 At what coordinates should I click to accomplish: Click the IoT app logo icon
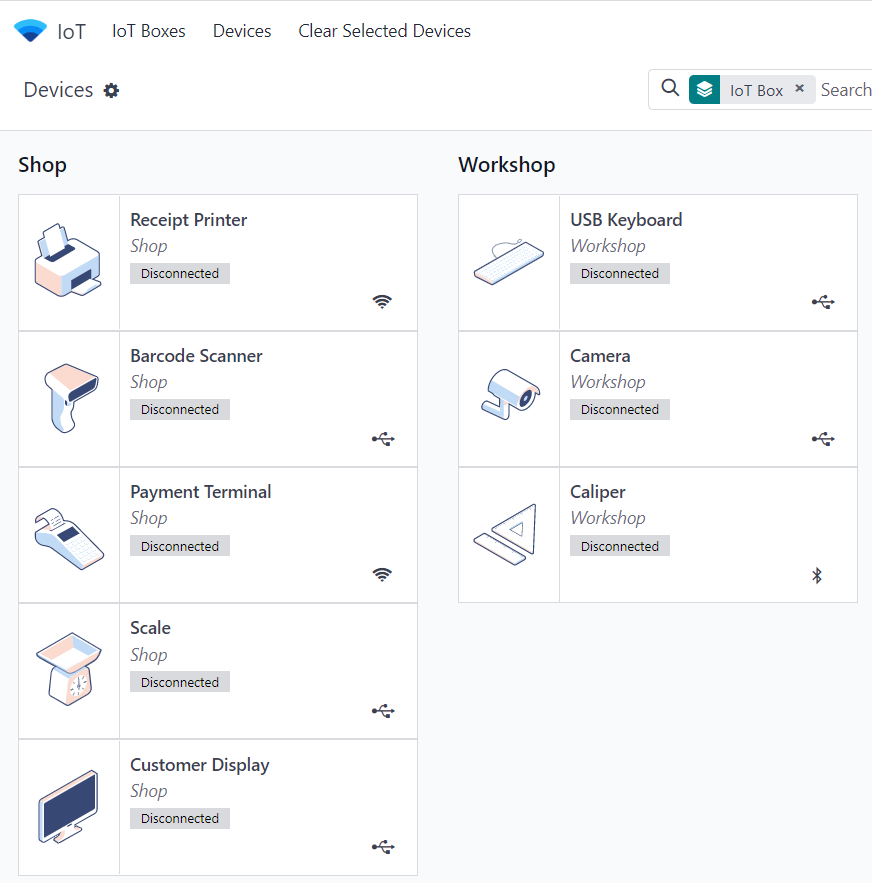coord(30,31)
